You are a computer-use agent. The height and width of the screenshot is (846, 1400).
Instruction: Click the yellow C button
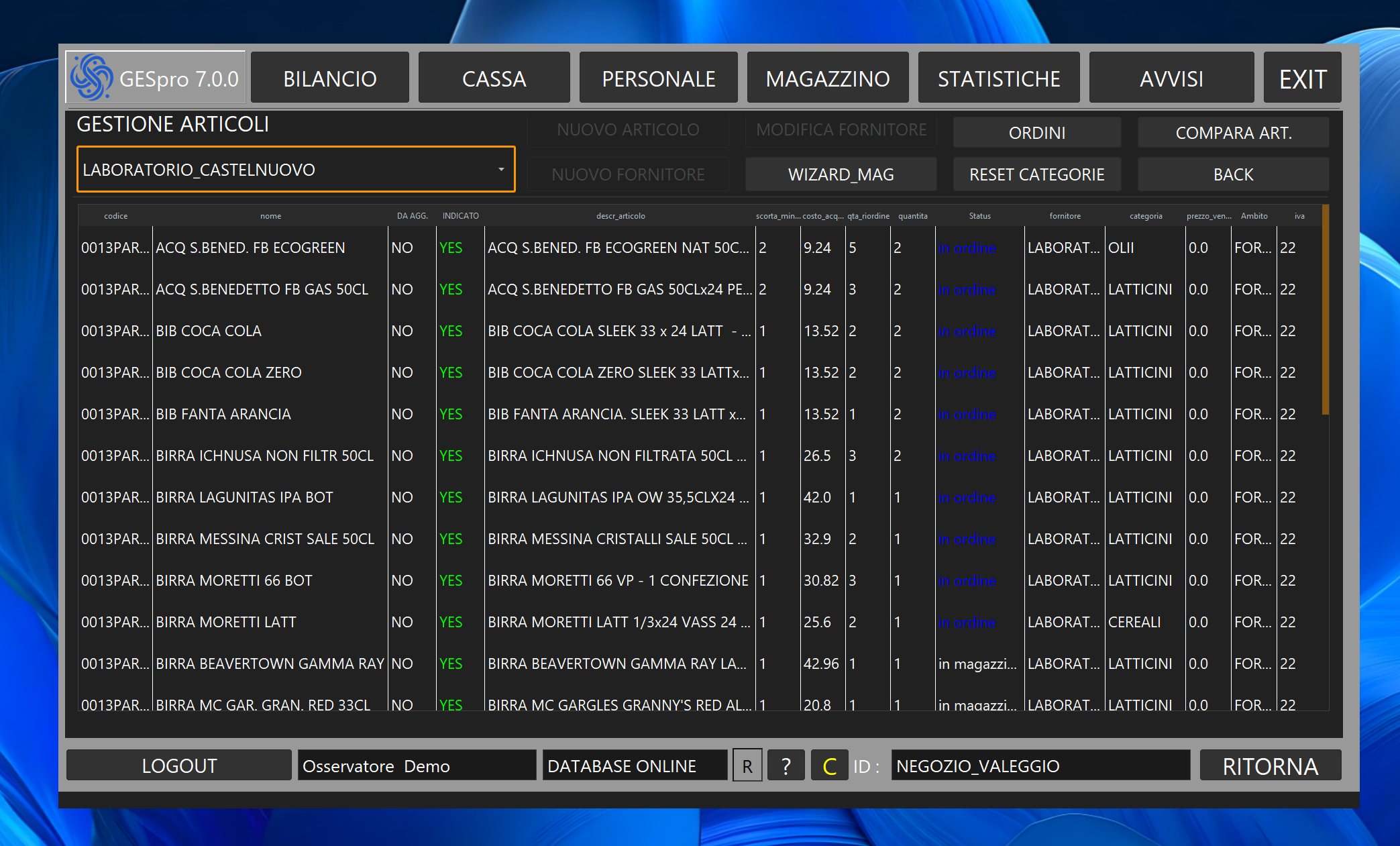[830, 765]
